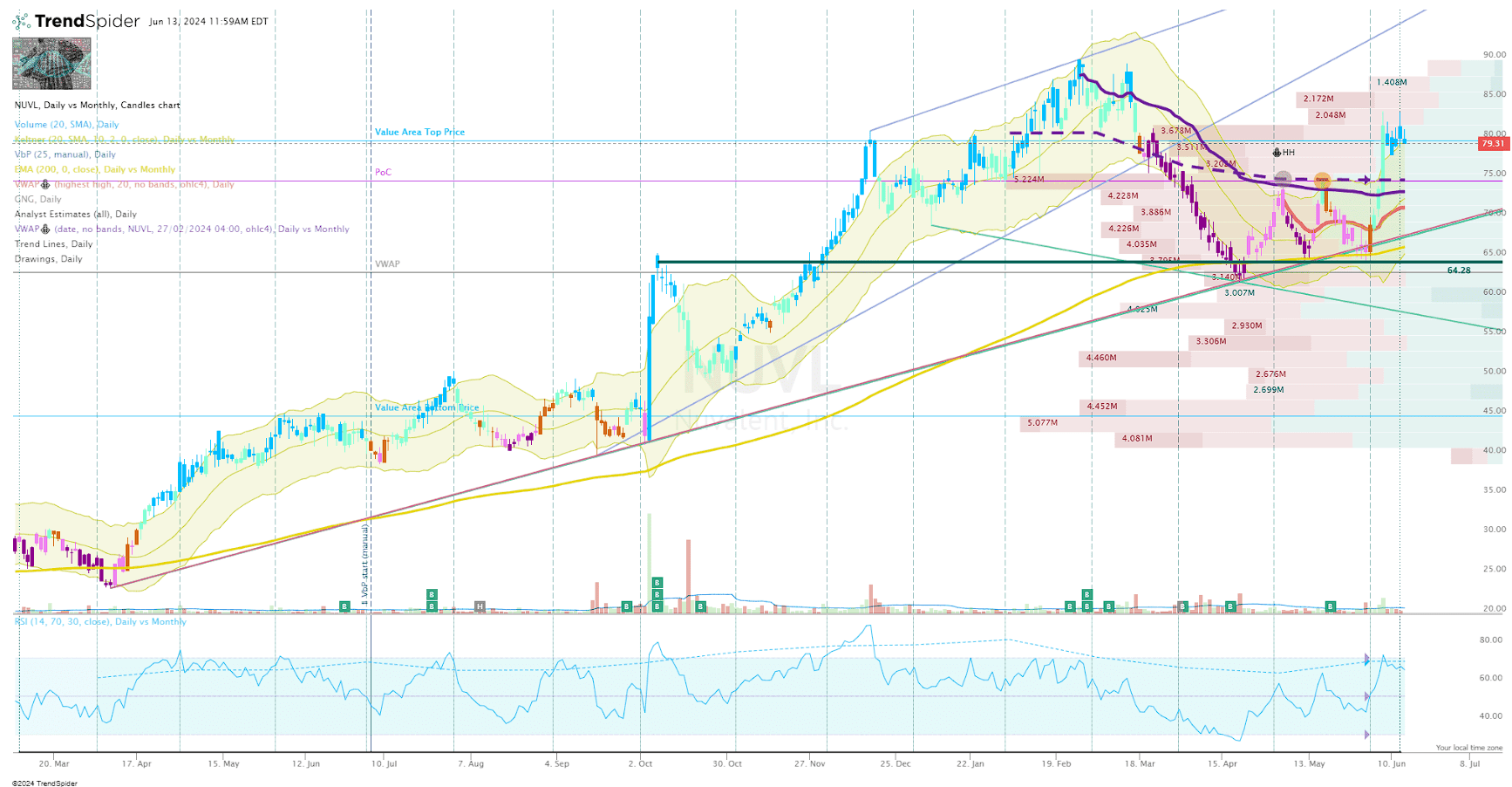Toggle the Trend Lines, Daily legend entry
This screenshot has height=787, width=1512.
tap(52, 243)
